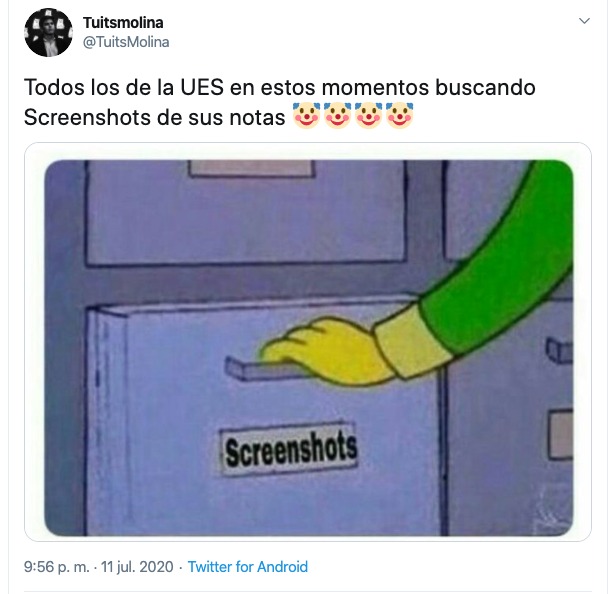Click the word momentos in the tweet
The image size is (613, 594).
[375, 87]
